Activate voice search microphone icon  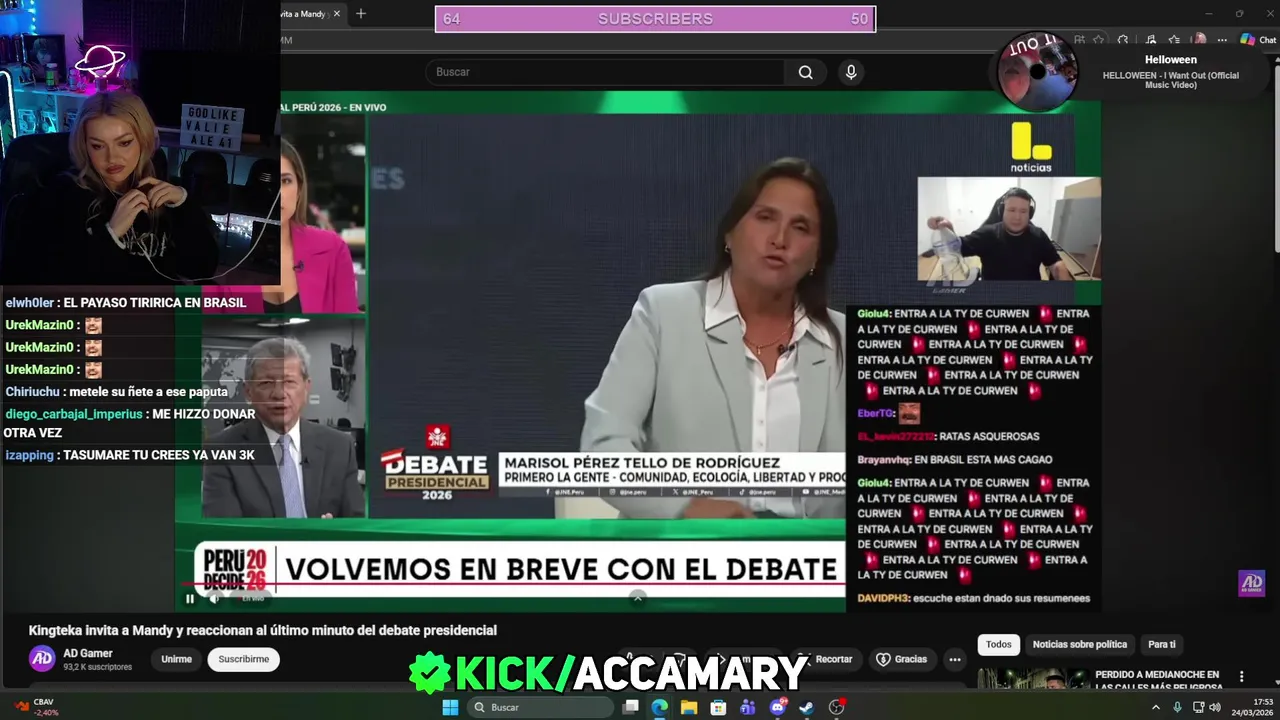click(x=851, y=72)
